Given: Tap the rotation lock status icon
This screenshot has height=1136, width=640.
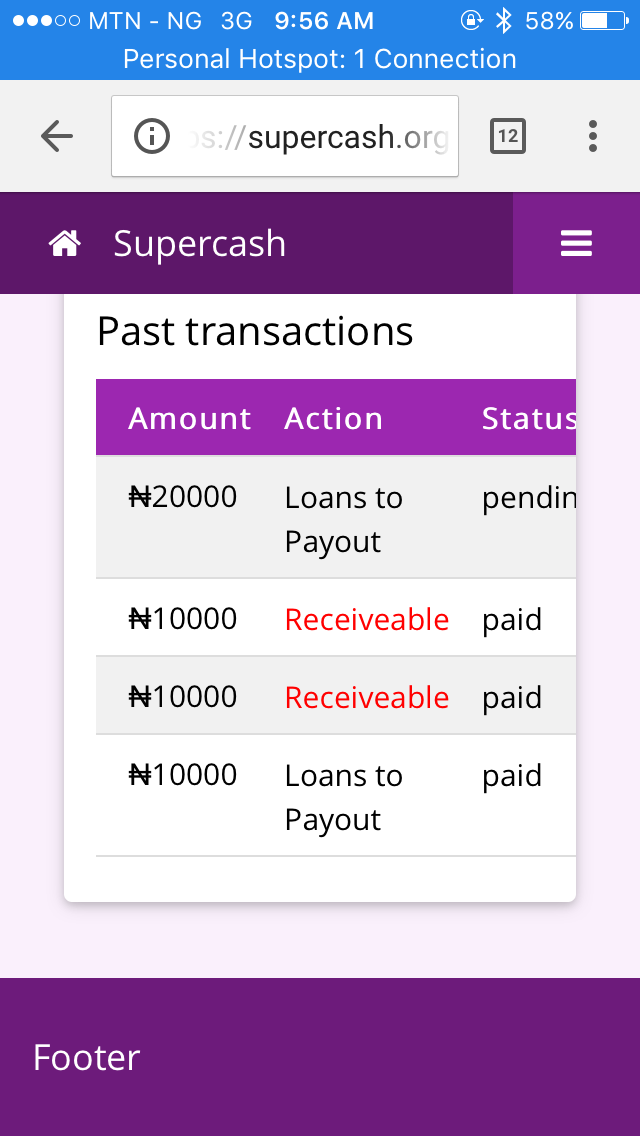Looking at the screenshot, I should tap(471, 21).
